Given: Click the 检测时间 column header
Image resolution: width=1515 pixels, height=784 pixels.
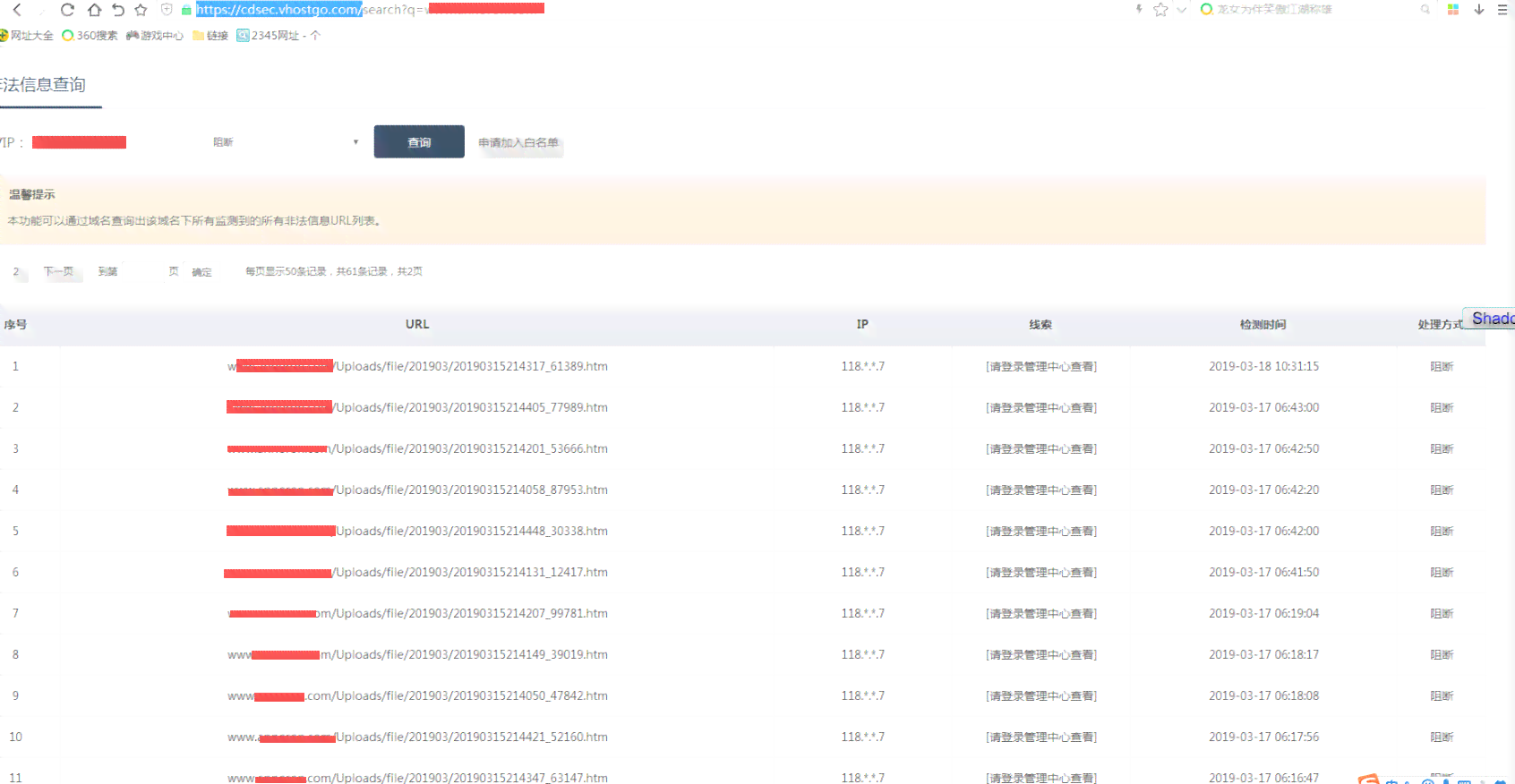Looking at the screenshot, I should pyautogui.click(x=1262, y=324).
